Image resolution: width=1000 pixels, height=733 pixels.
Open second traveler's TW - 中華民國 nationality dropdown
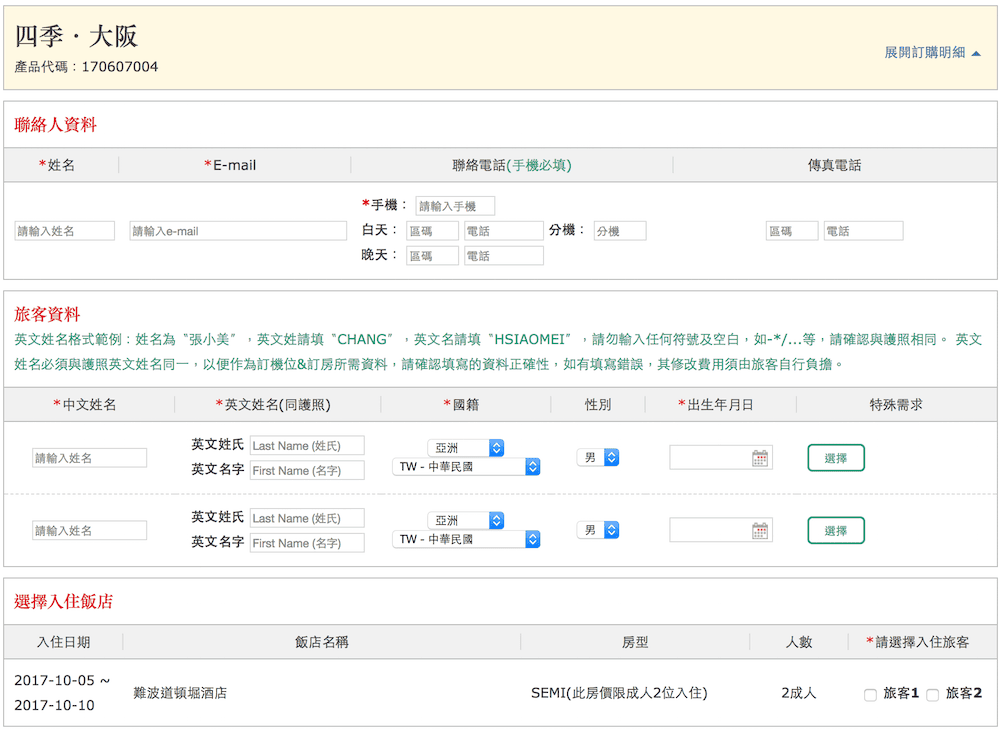click(x=465, y=540)
